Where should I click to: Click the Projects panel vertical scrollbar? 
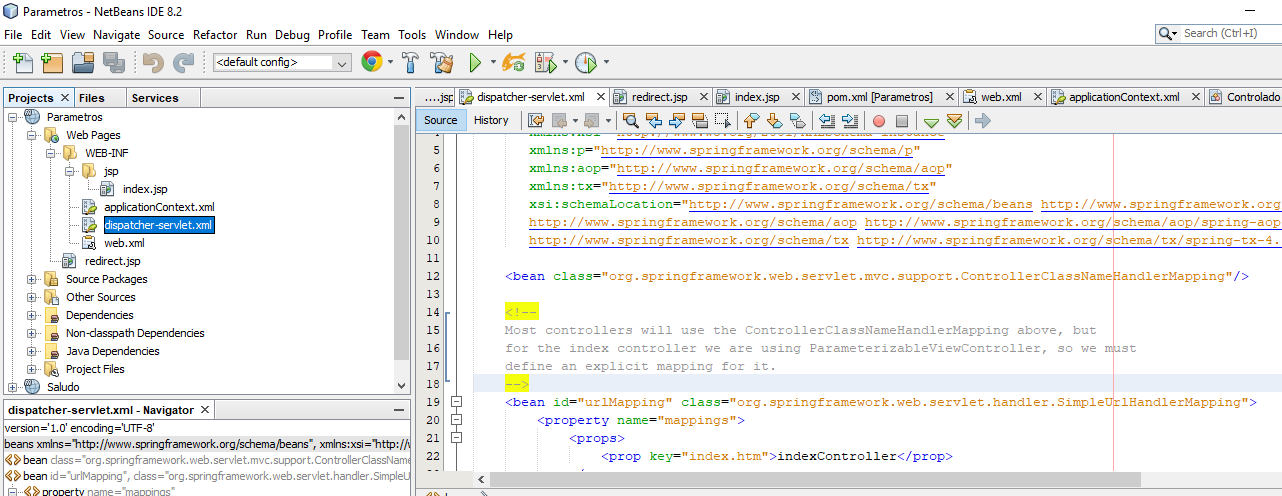402,240
